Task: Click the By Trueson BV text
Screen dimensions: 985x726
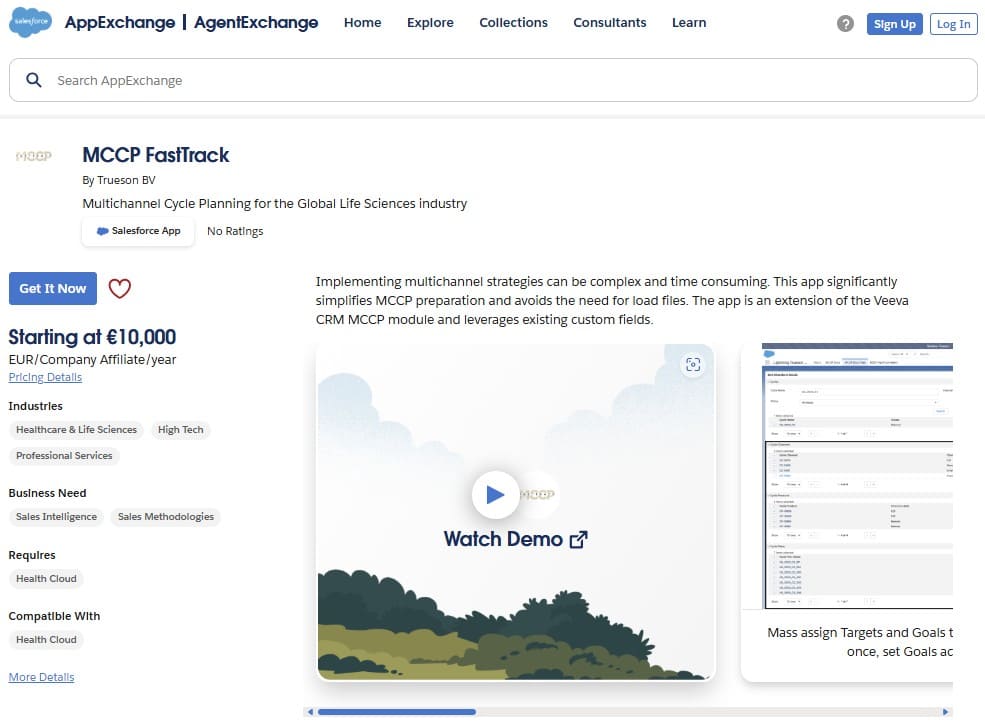Action: [119, 180]
